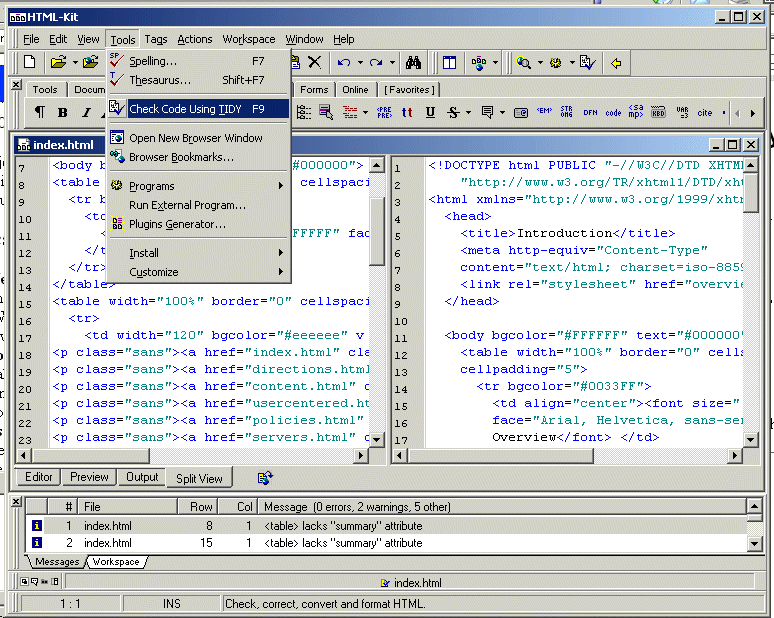
Task: Switch to the Preview tab
Action: pyautogui.click(x=89, y=477)
